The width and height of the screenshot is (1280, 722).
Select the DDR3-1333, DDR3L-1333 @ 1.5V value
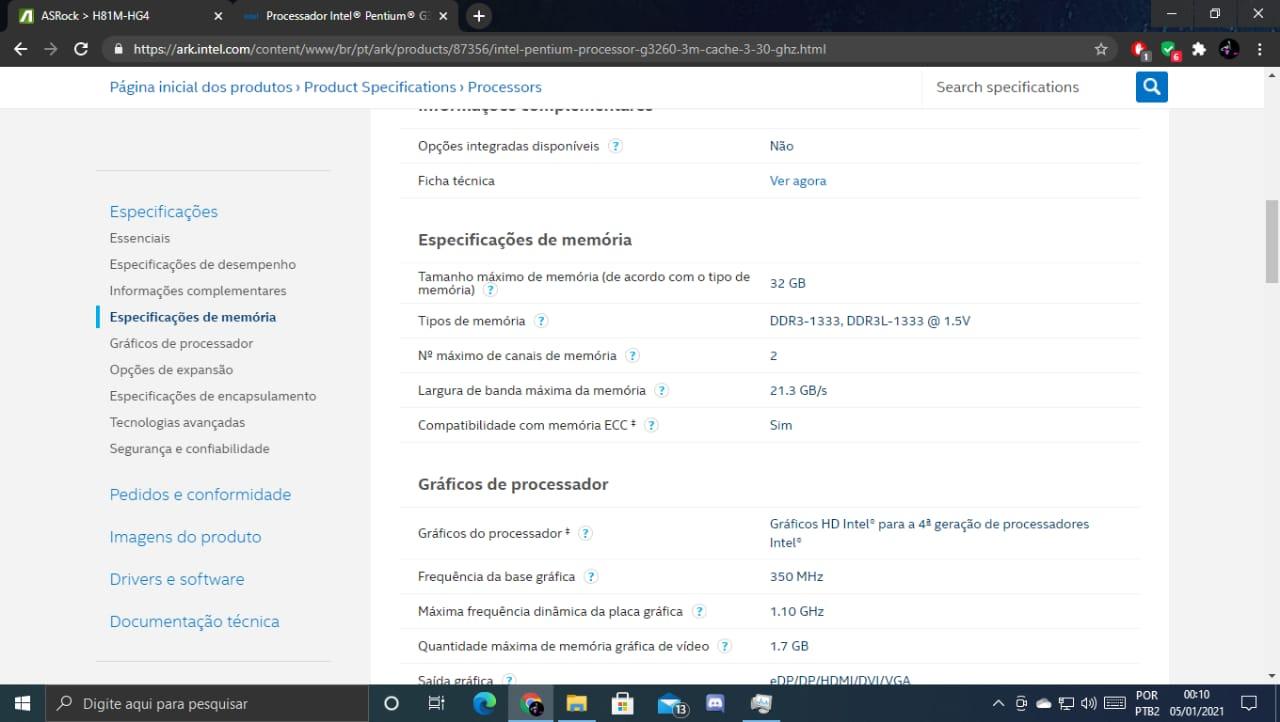tap(870, 321)
